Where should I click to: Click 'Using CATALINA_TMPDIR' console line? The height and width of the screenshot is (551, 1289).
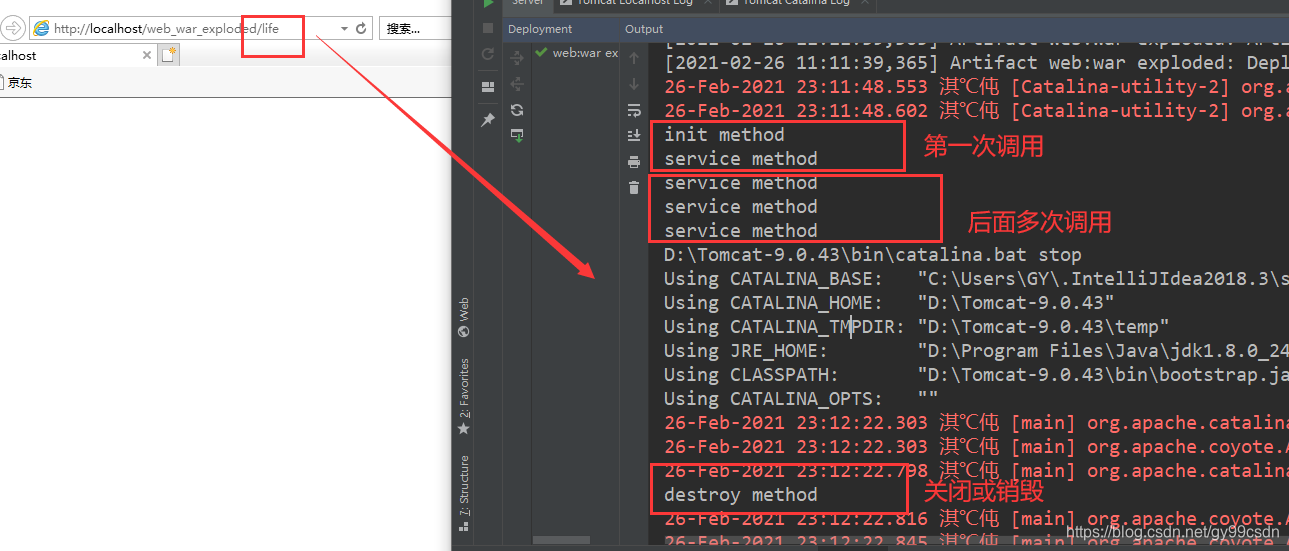(916, 327)
